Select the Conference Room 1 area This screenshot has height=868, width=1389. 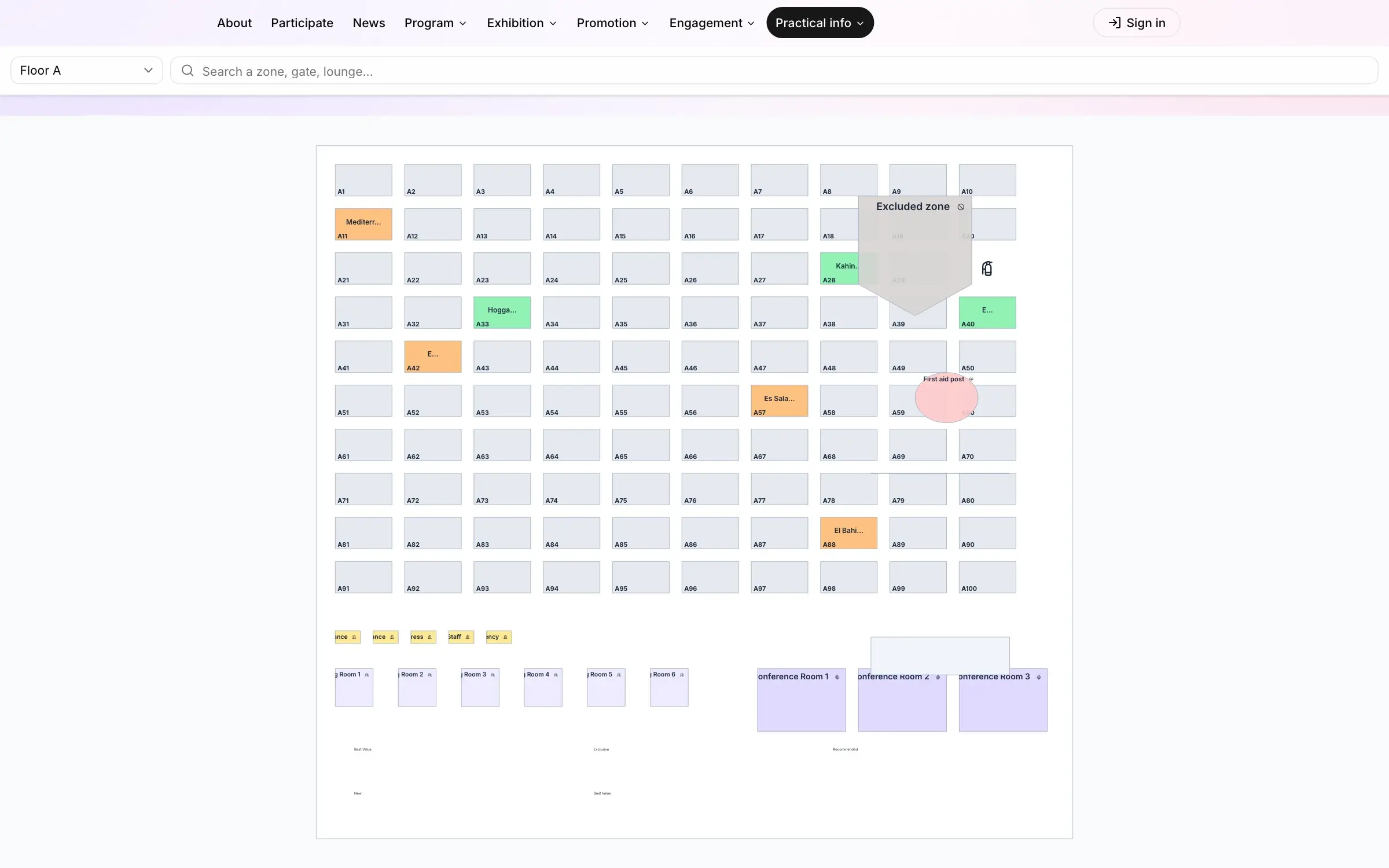(802, 700)
